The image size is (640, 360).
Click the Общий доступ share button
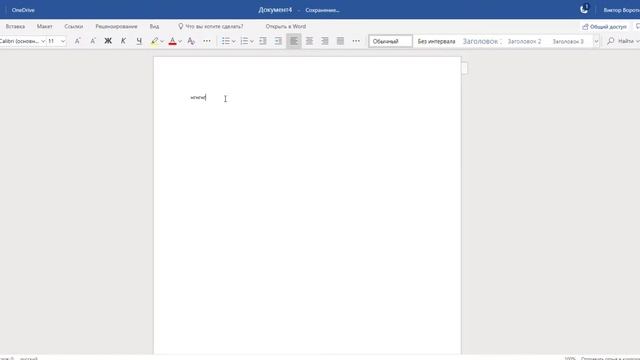[604, 27]
